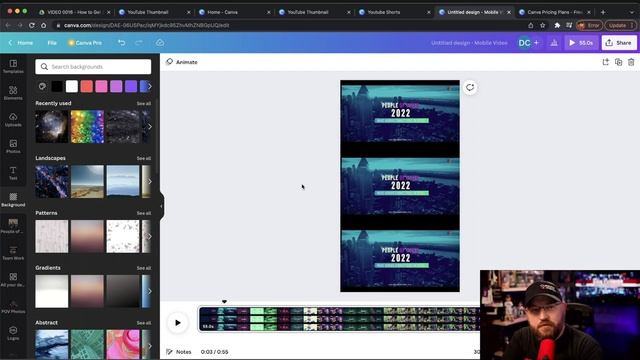The width and height of the screenshot is (640, 360).
Task: Open the Logos sidebar panel
Action: 13,333
